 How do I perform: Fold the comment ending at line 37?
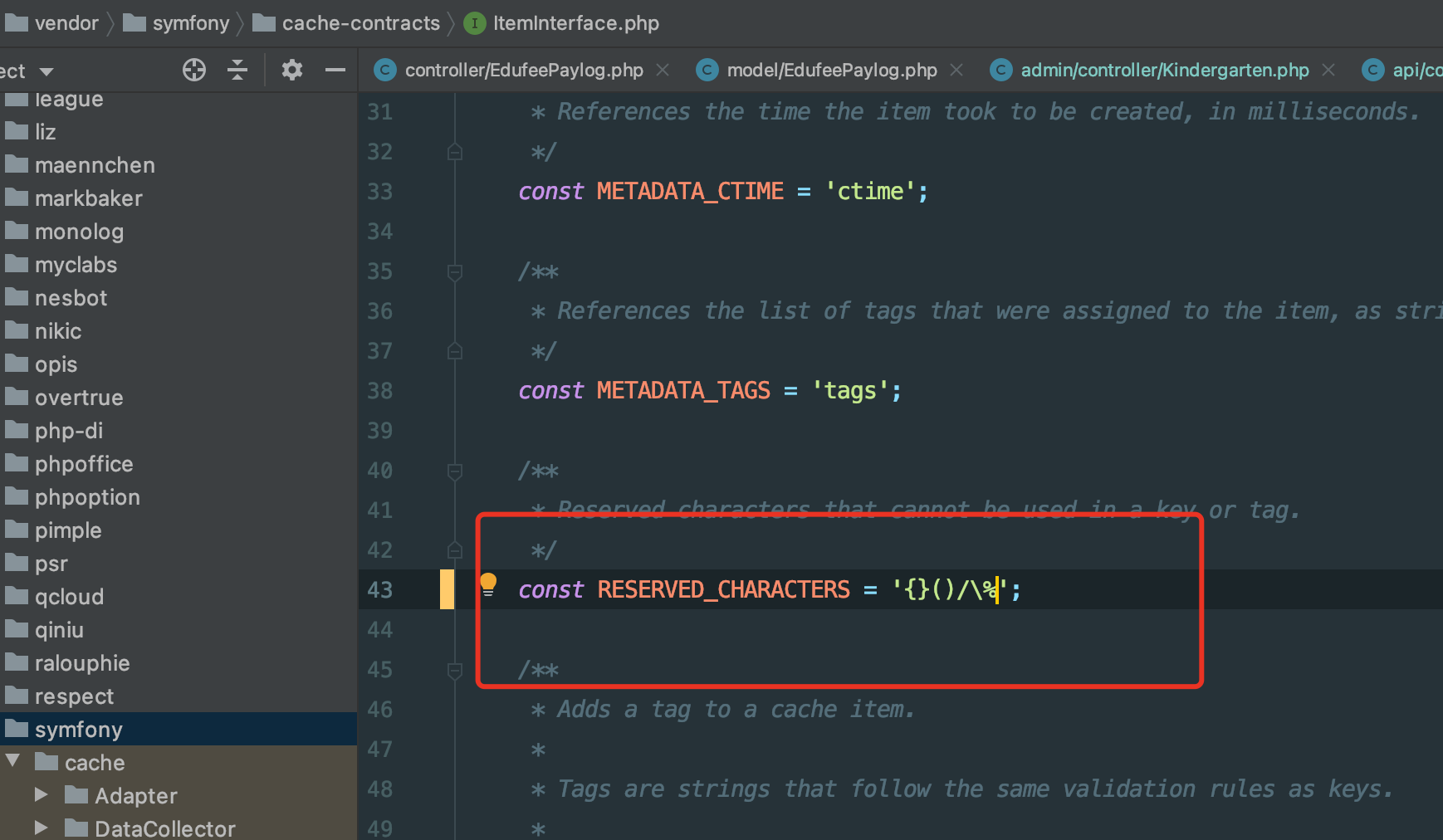tap(454, 351)
